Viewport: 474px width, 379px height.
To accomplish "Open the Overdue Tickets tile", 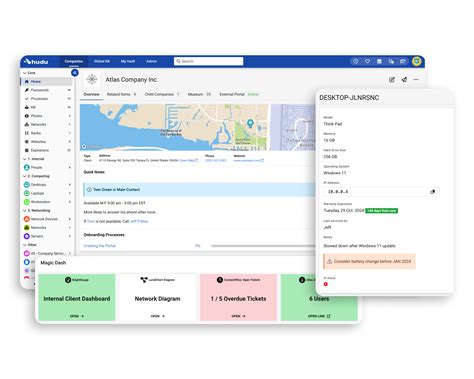I will (238, 297).
